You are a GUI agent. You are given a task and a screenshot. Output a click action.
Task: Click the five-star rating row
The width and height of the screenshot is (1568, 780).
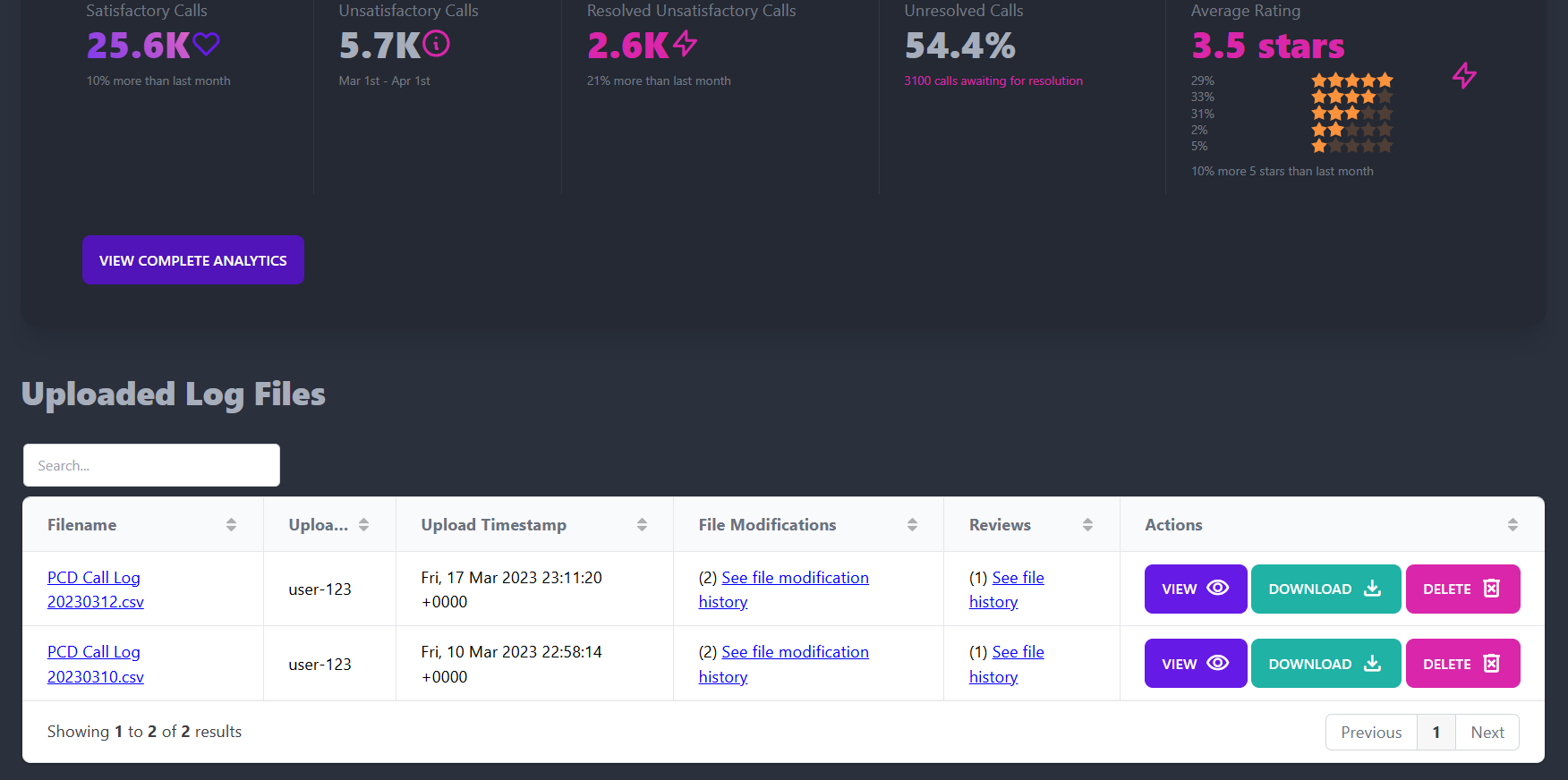(1351, 81)
